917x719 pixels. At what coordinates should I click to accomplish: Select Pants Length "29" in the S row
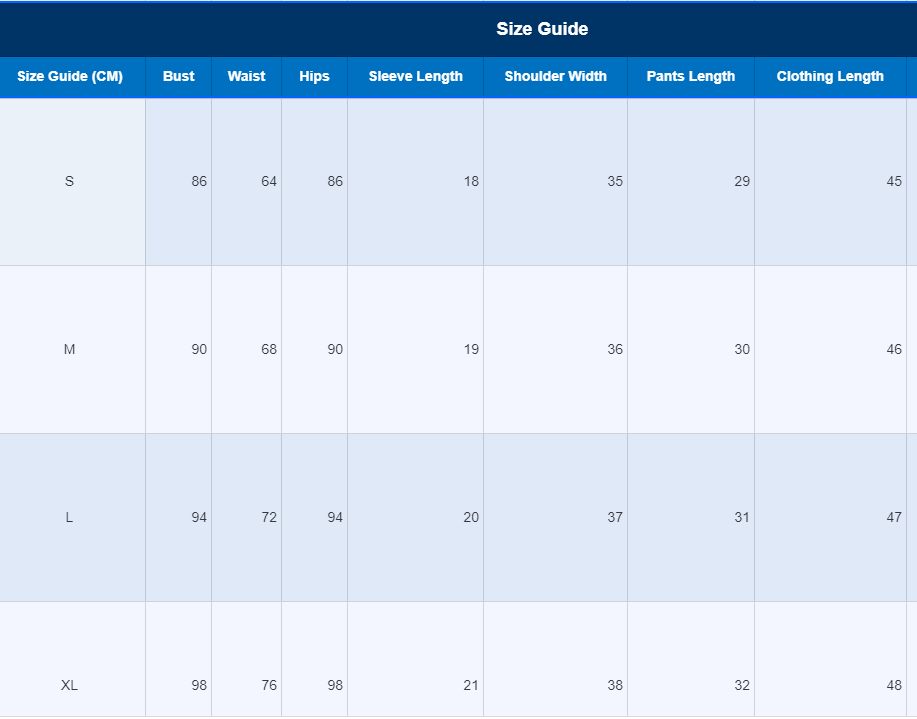tap(742, 181)
